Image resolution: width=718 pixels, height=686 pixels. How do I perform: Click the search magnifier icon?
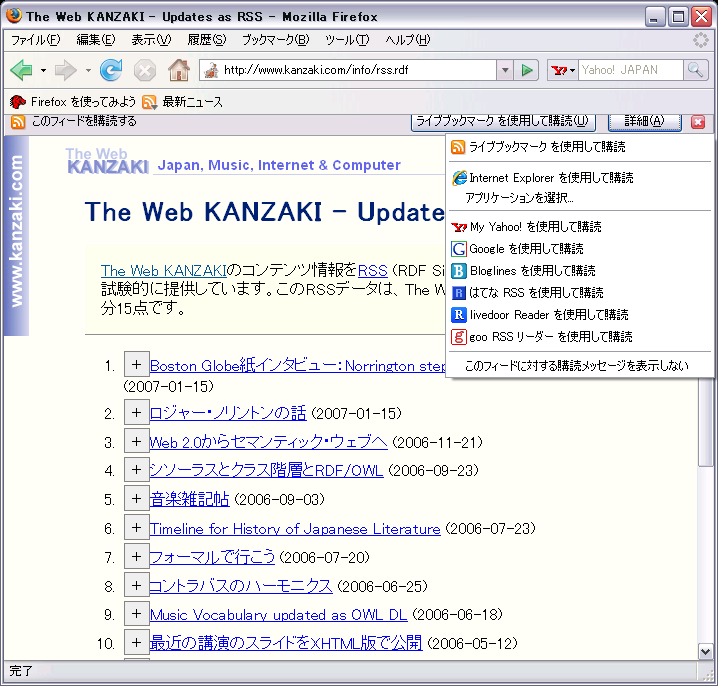(x=696, y=70)
